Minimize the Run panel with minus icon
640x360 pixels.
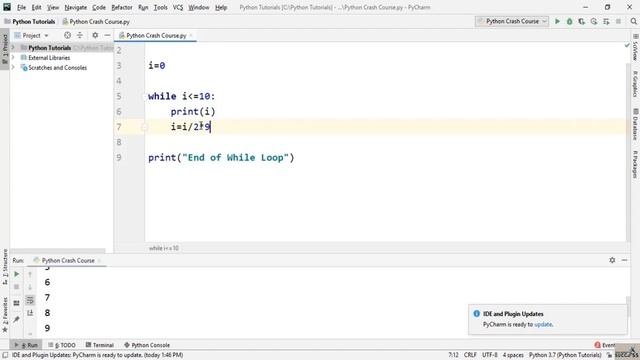[x=624, y=260]
